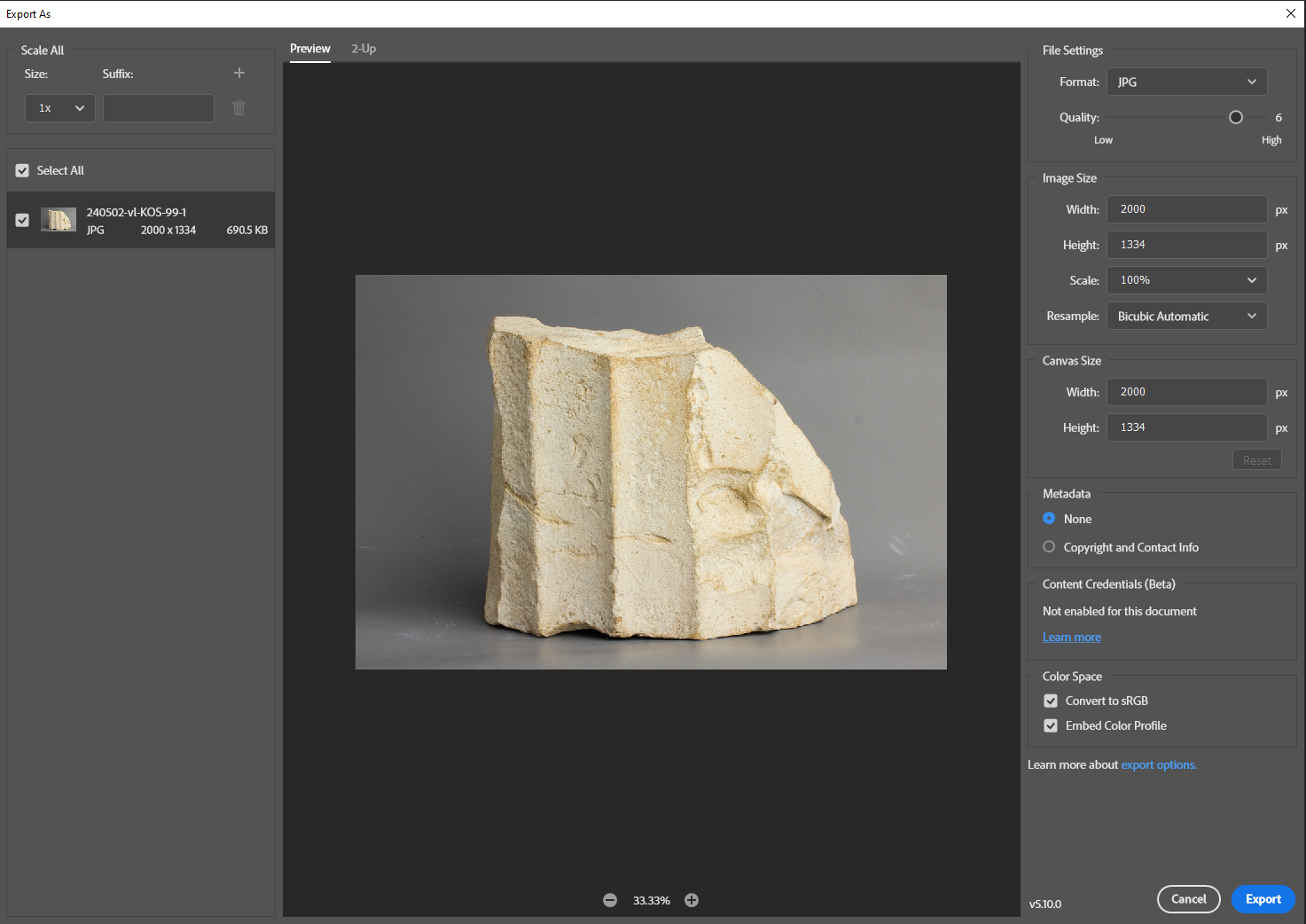This screenshot has height=924, width=1306.
Task: Zoom out preview with minus icon
Action: 610,900
